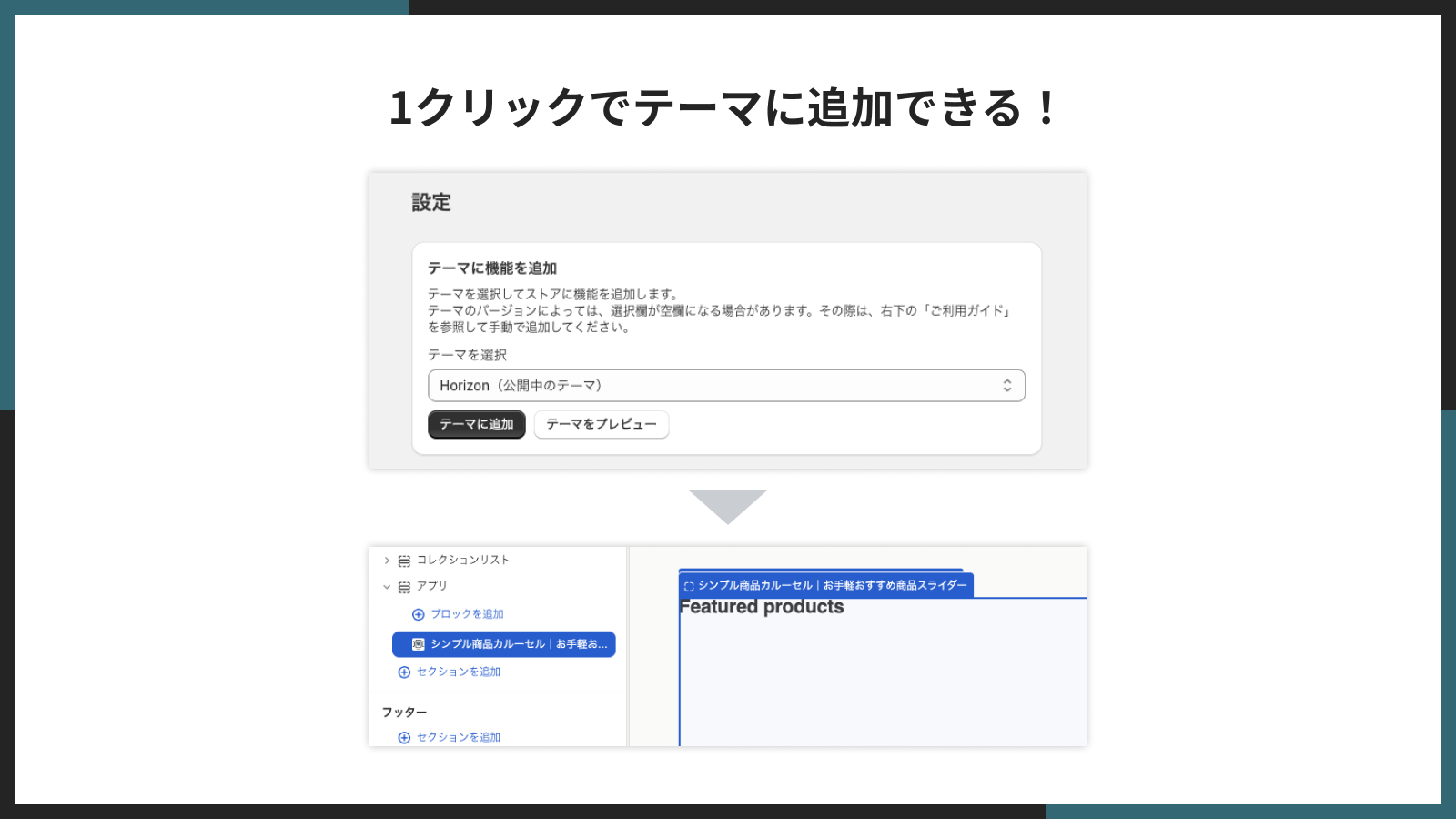
Task: Click the アプリ row text
Action: [x=432, y=586]
